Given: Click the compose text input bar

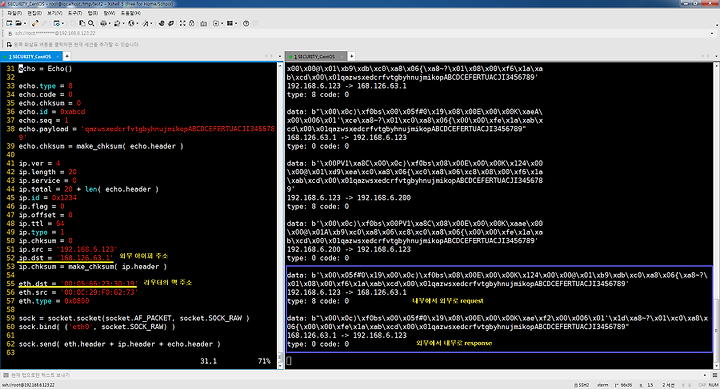Looking at the screenshot, I should (x=354, y=375).
